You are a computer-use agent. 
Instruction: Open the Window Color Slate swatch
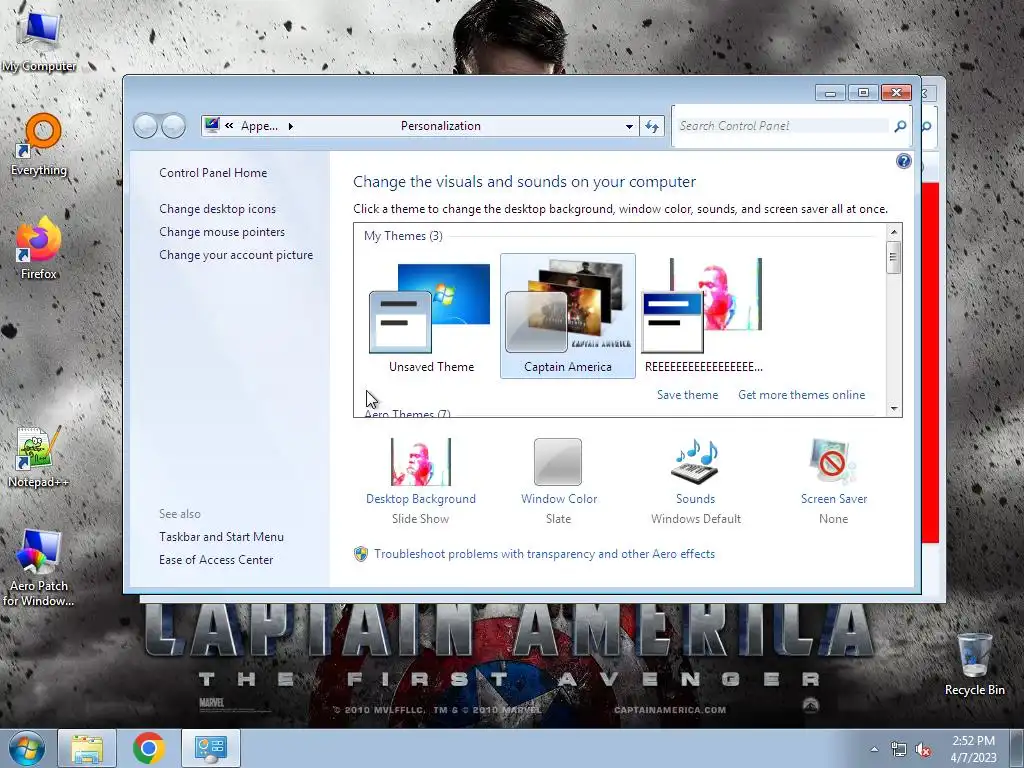click(x=558, y=462)
